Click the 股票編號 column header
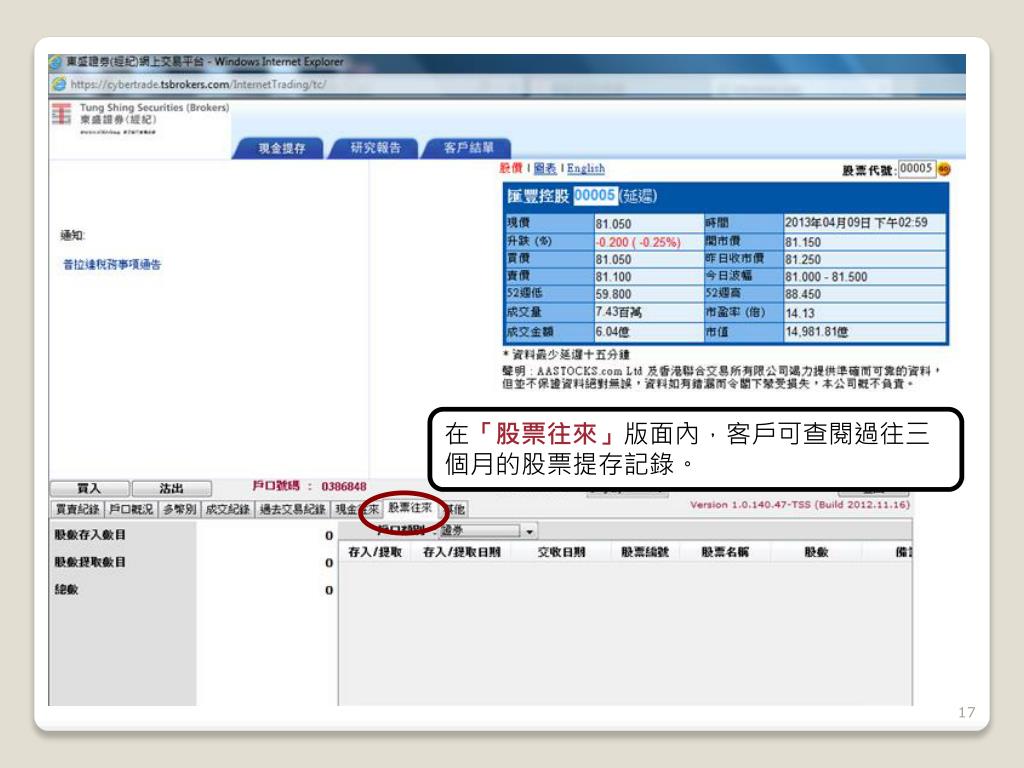Viewport: 1024px width, 768px height. click(x=645, y=552)
